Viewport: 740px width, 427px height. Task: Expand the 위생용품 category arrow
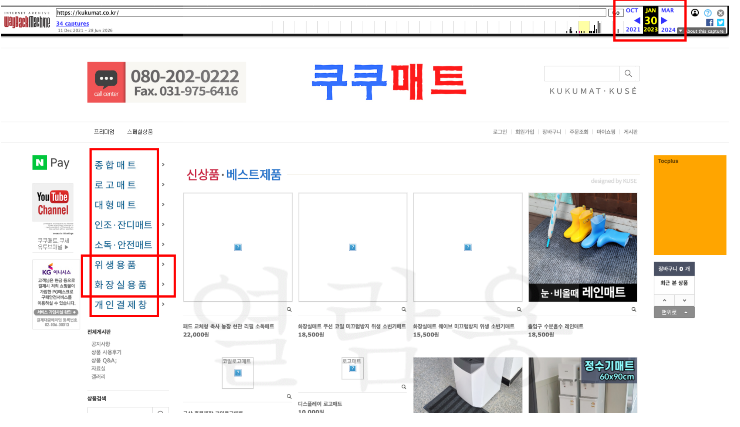163,265
